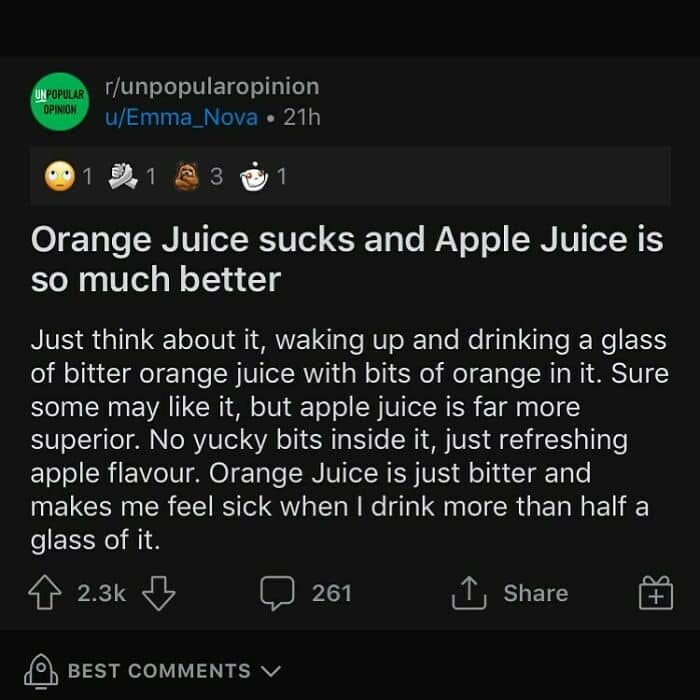700x700 pixels.
Task: Click the awards bar on the post
Action: [350, 176]
